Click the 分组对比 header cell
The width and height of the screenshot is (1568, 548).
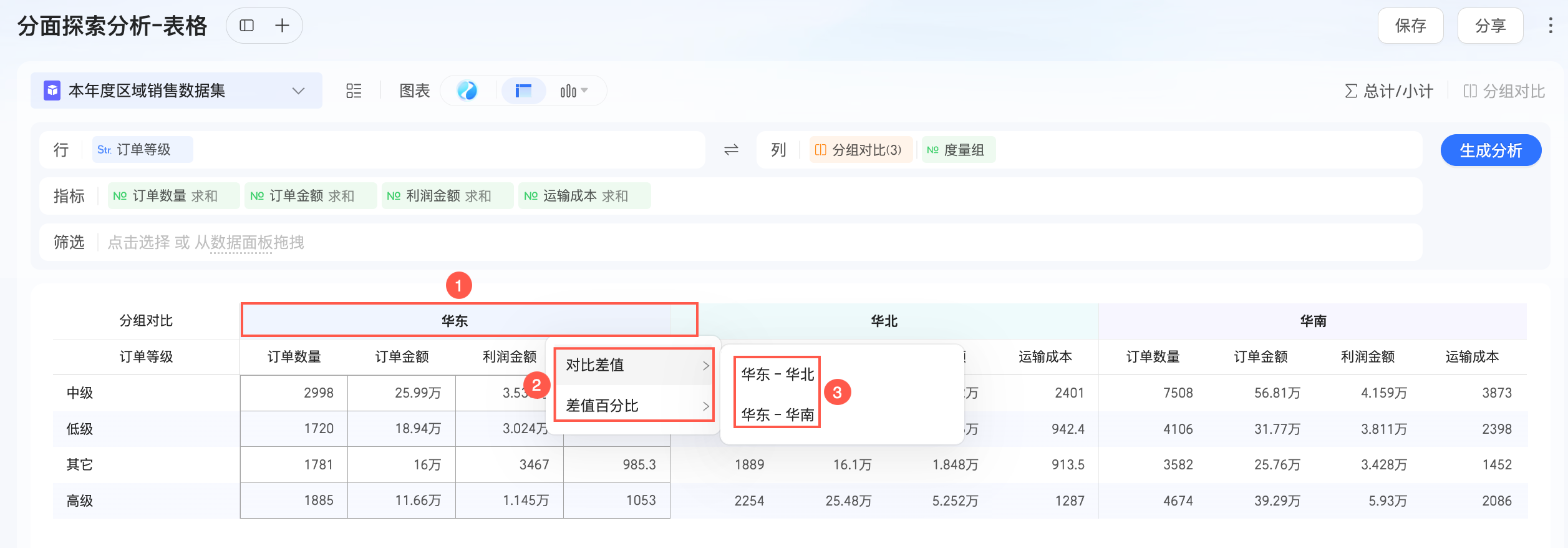[147, 321]
